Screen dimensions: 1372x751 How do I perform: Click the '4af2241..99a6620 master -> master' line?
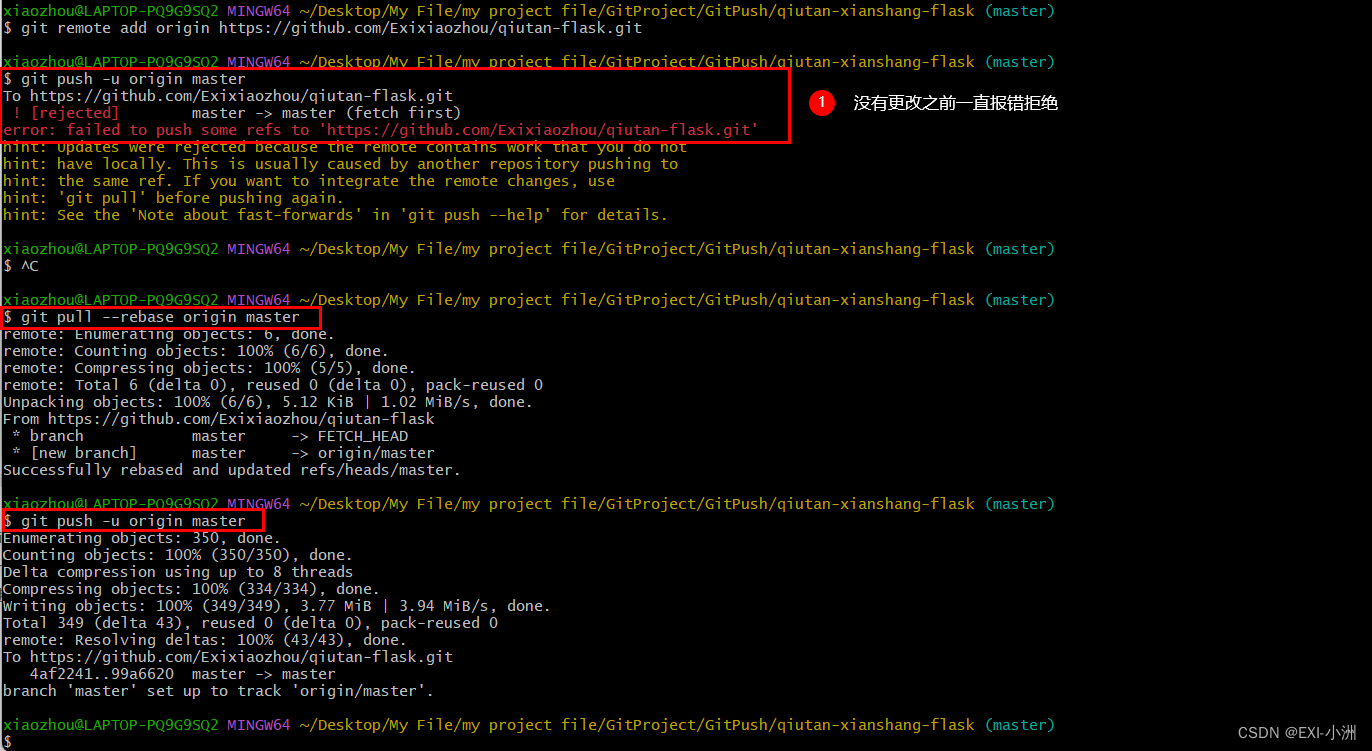pos(183,674)
